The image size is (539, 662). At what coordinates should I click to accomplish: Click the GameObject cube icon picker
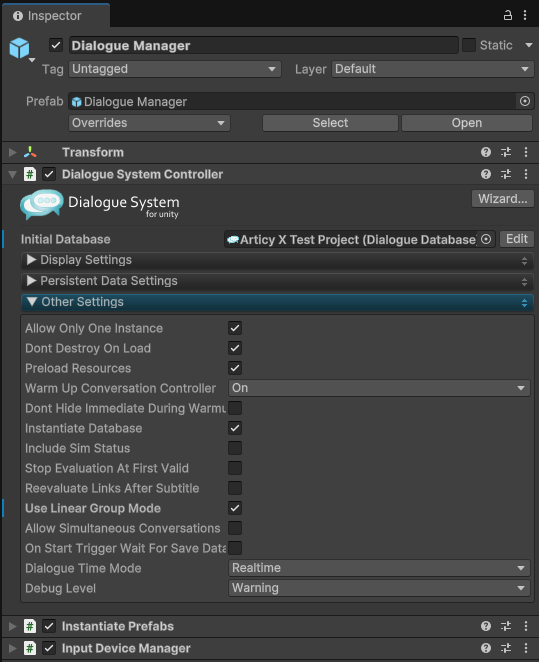(20, 49)
